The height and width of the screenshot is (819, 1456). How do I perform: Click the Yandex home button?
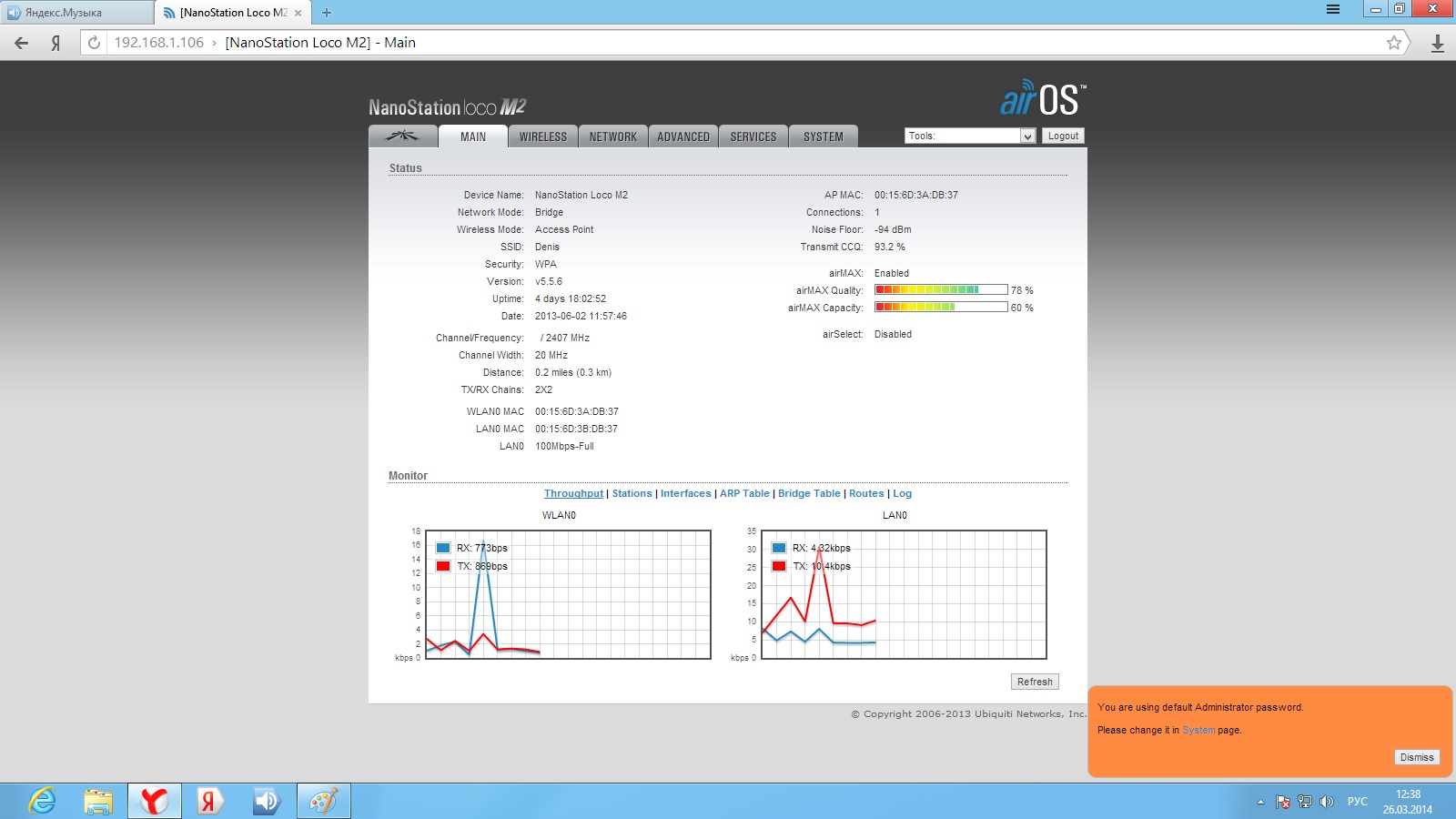click(x=56, y=43)
